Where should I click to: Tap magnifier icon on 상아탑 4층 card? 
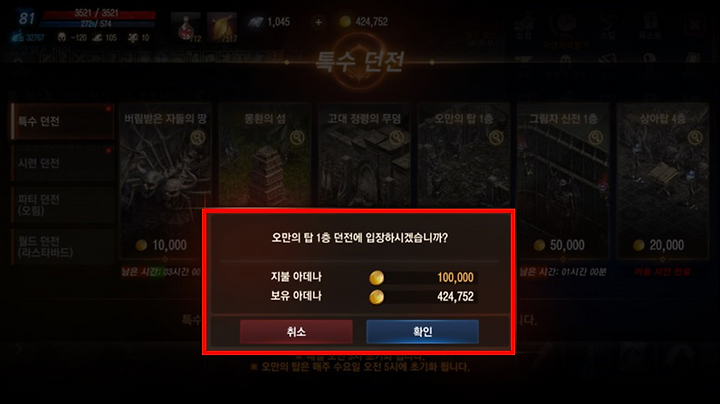(x=695, y=137)
